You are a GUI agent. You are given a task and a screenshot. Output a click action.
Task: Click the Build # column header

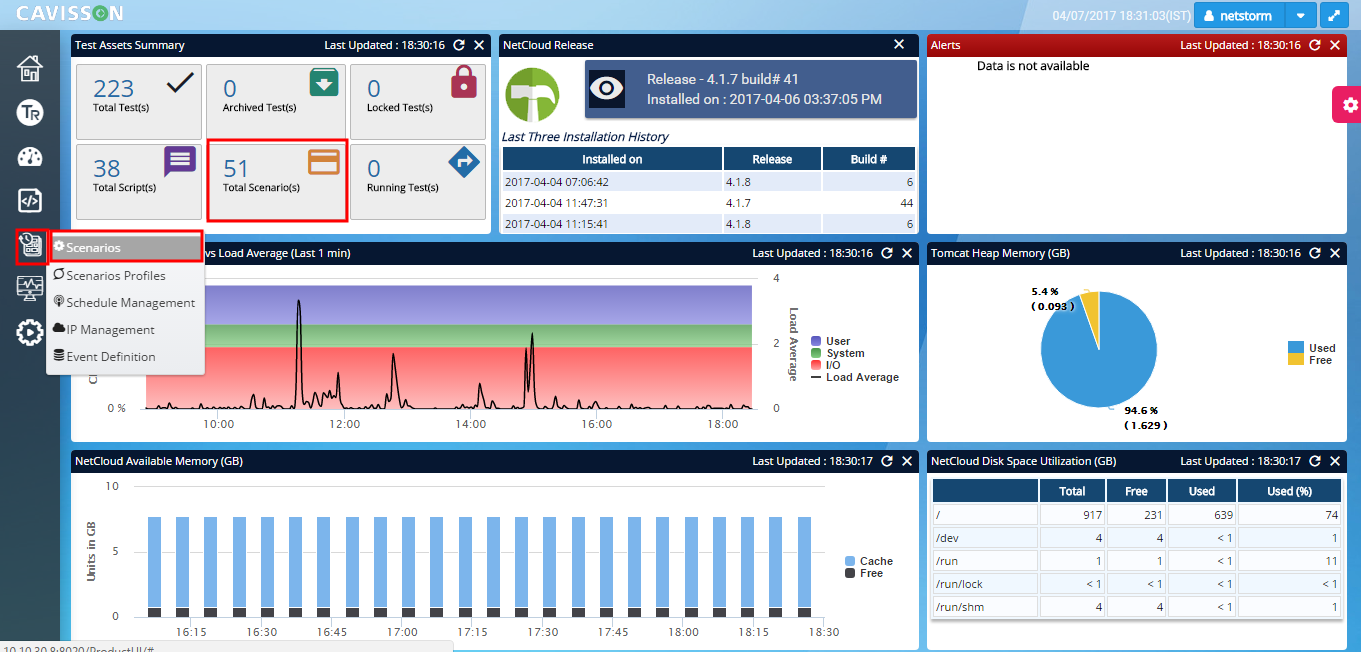(x=868, y=159)
